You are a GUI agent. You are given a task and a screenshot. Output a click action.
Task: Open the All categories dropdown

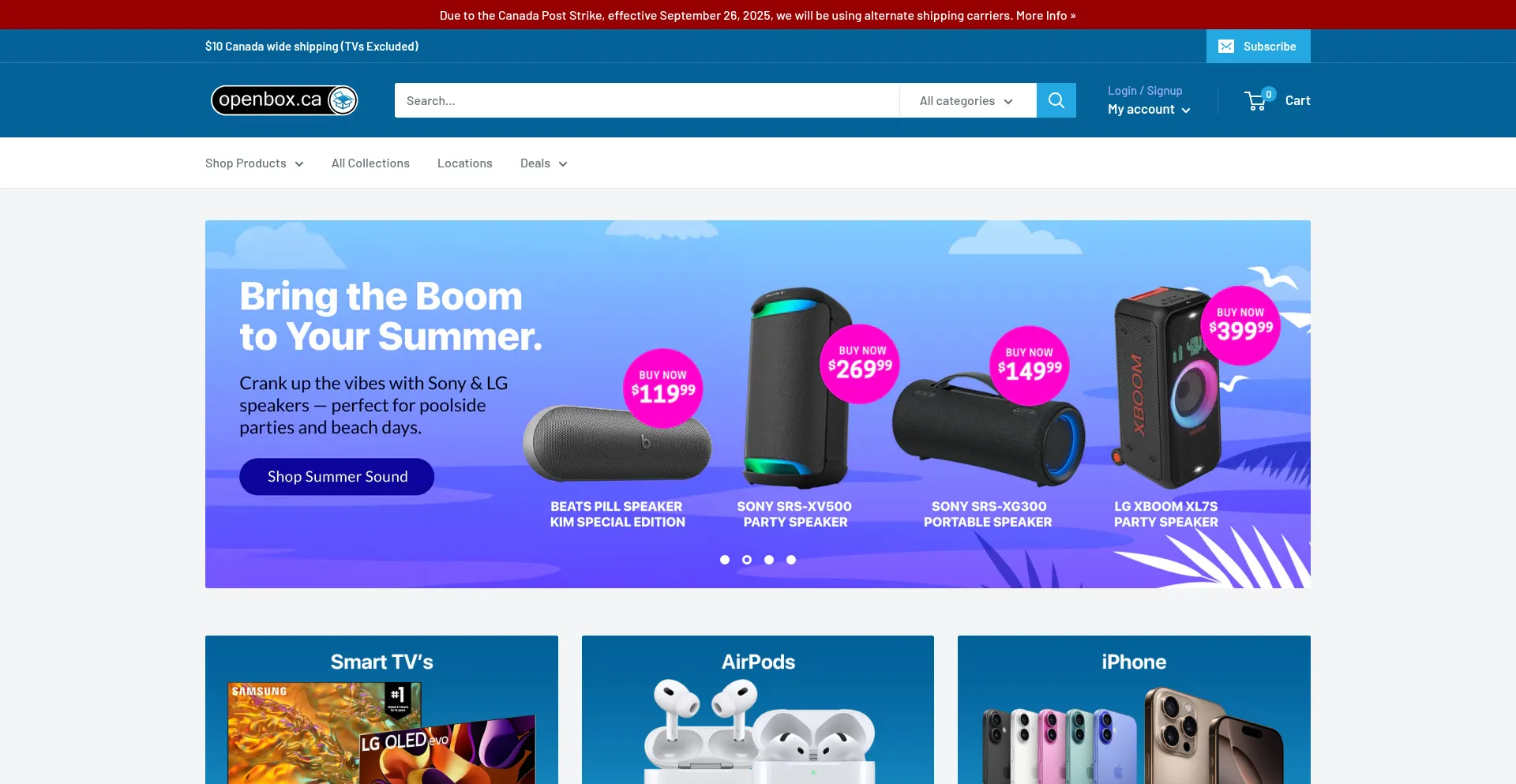click(x=967, y=101)
